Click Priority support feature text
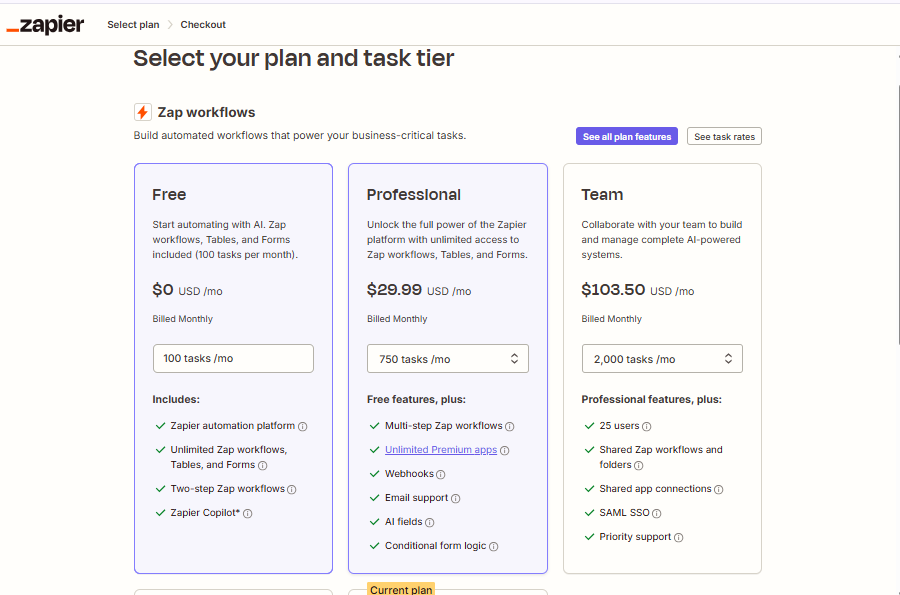The image size is (900, 595). pyautogui.click(x=635, y=537)
